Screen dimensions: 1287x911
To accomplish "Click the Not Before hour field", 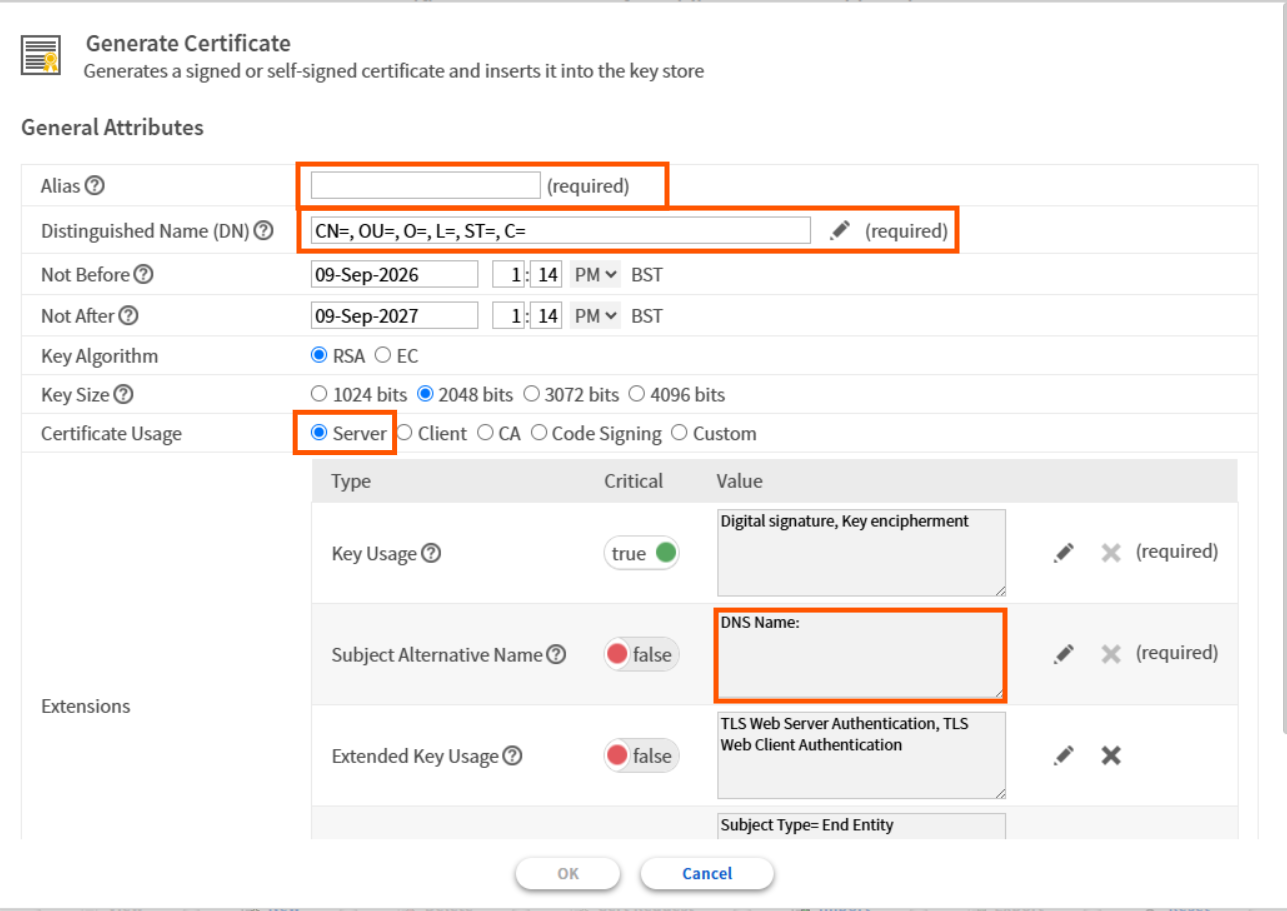I will [x=508, y=274].
